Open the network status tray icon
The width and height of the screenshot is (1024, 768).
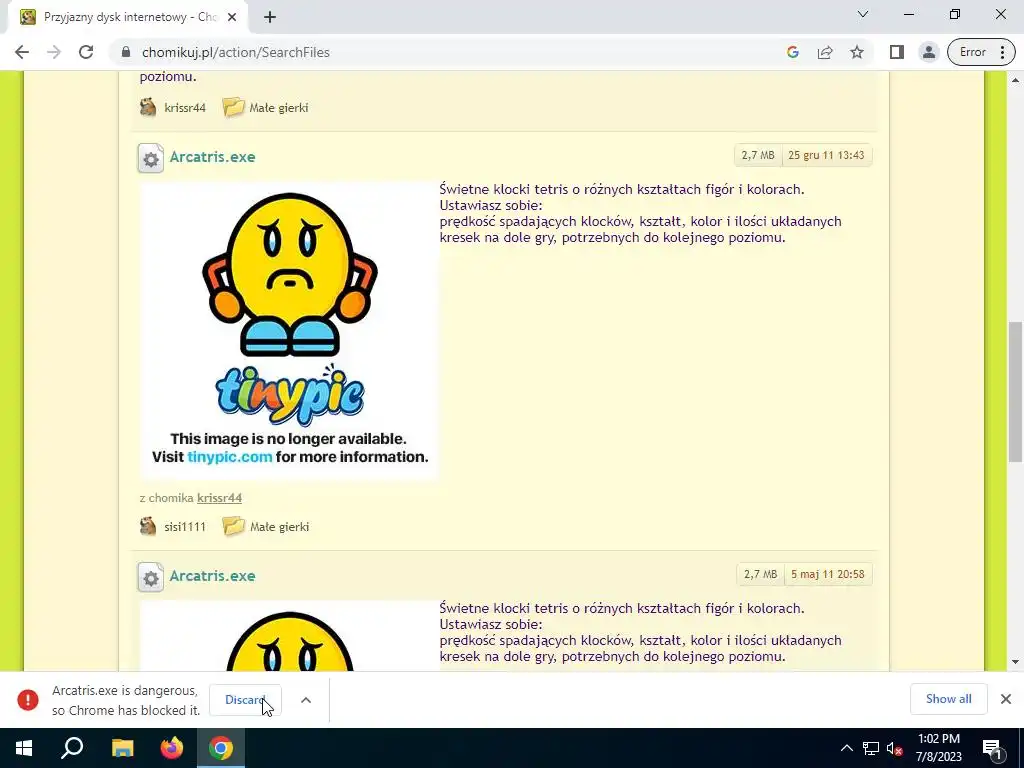coord(871,748)
